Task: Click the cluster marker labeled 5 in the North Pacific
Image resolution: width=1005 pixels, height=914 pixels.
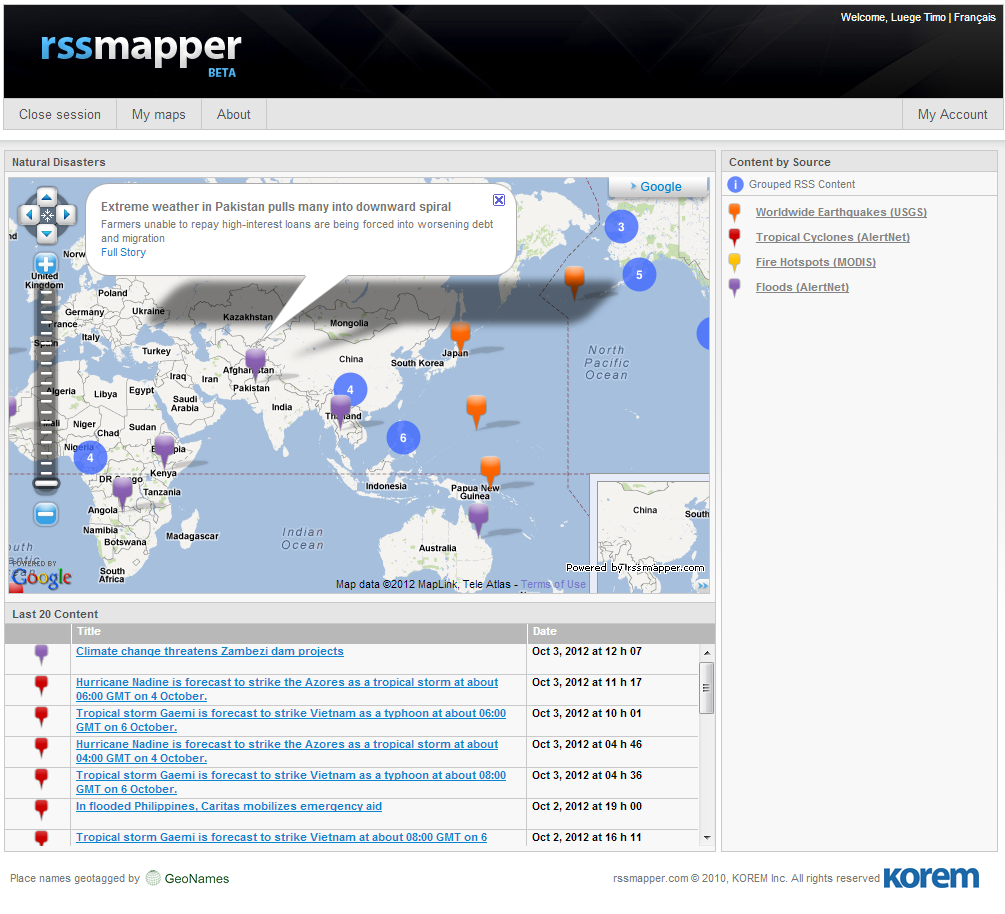Action: (x=639, y=275)
